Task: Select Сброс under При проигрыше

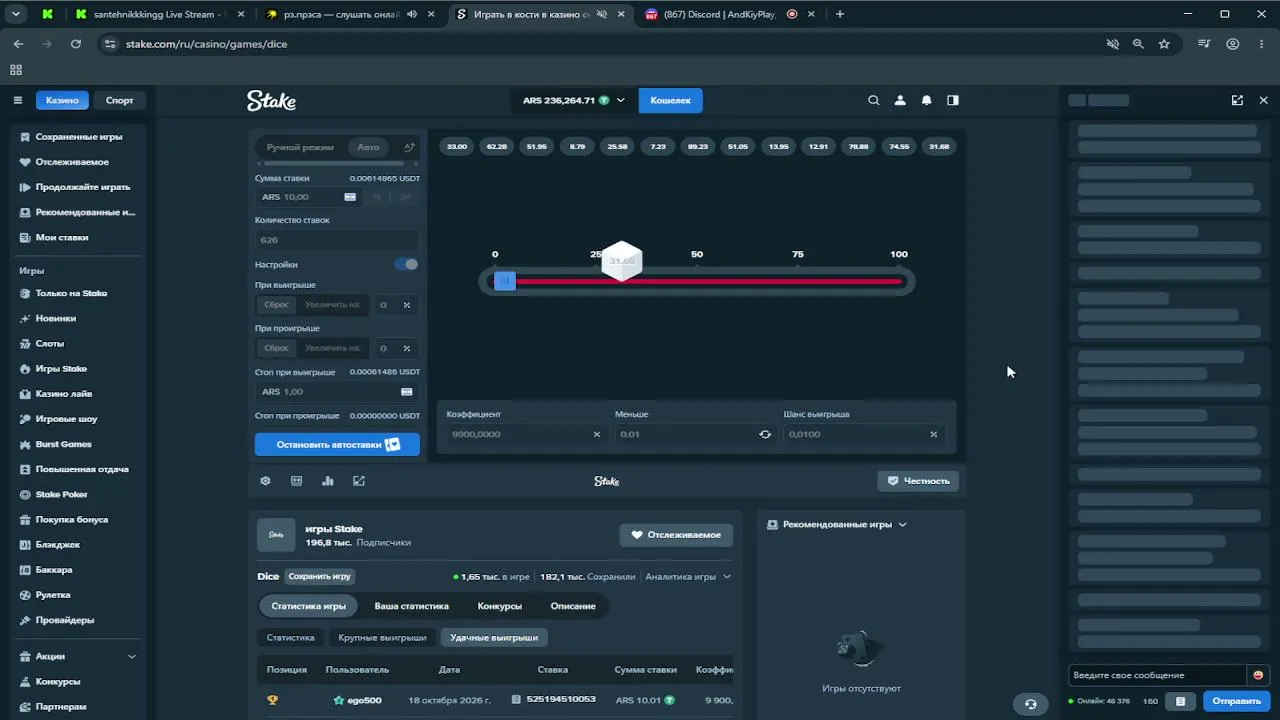Action: 277,348
